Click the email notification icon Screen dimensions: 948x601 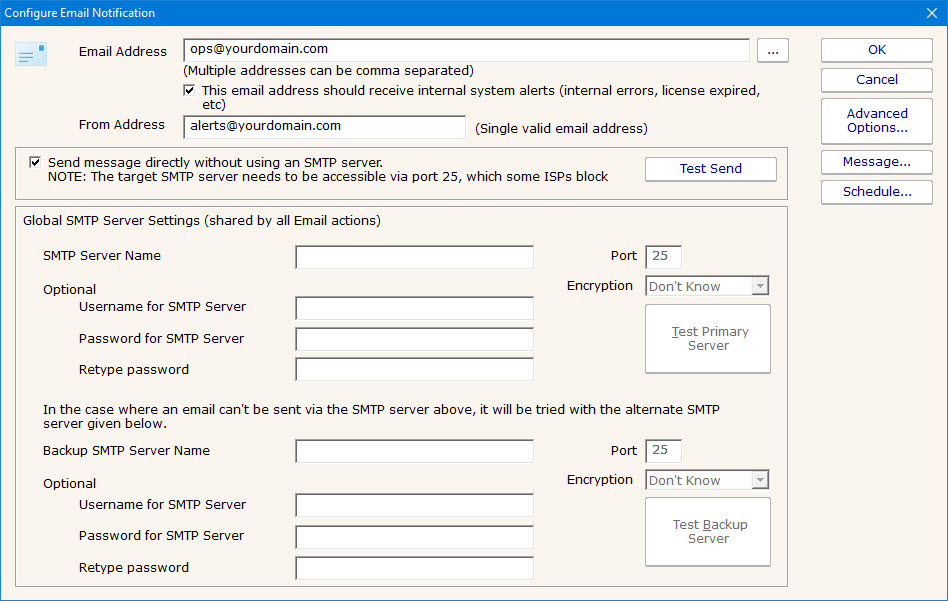31,52
